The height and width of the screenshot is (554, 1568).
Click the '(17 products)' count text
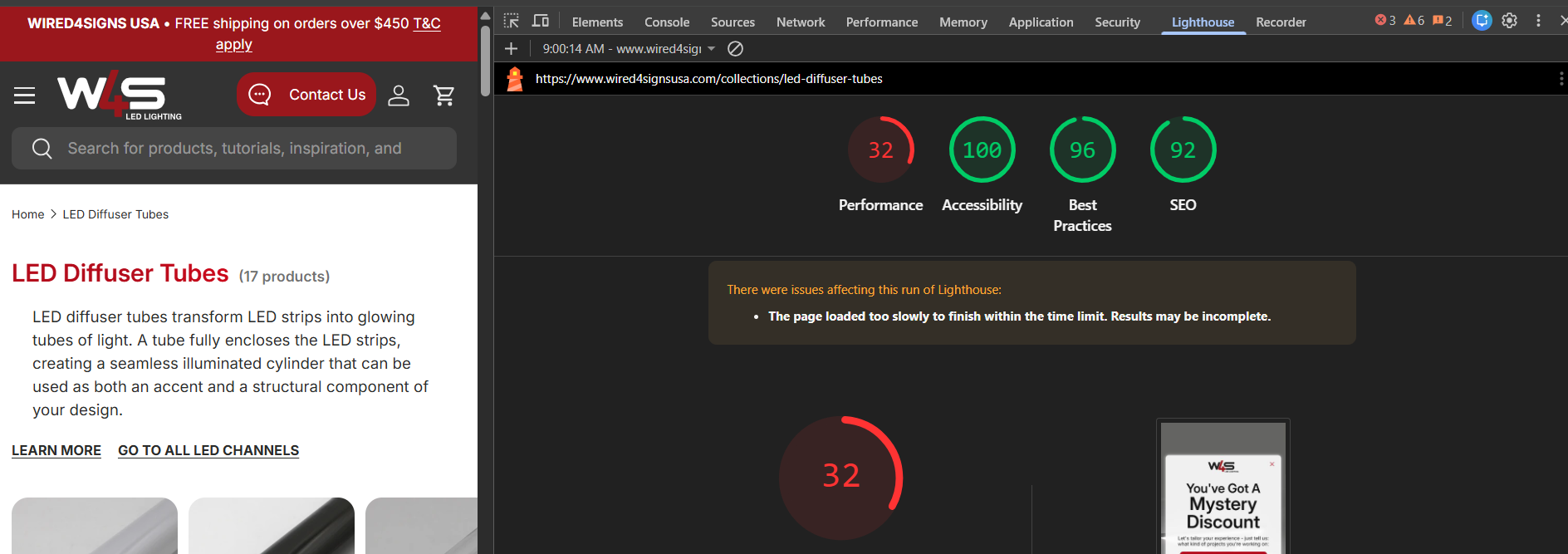coord(284,277)
